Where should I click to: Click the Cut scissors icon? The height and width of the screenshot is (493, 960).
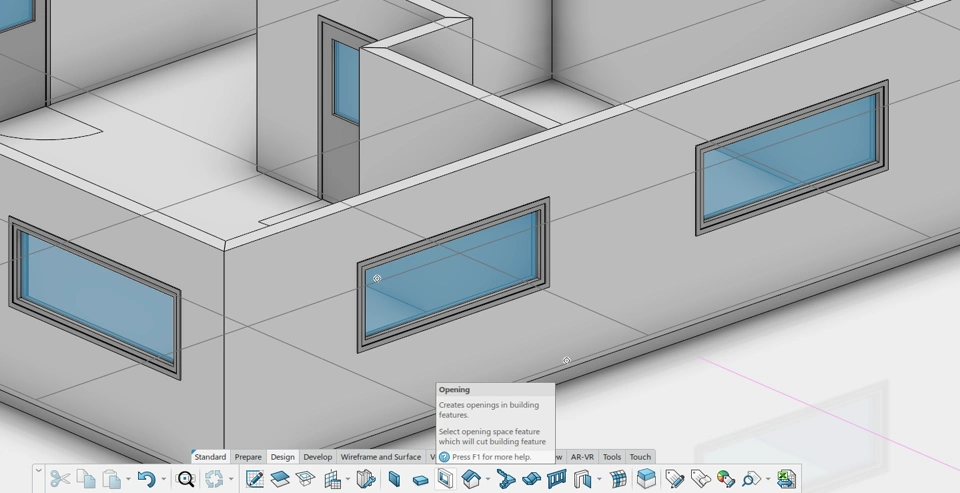(60, 478)
